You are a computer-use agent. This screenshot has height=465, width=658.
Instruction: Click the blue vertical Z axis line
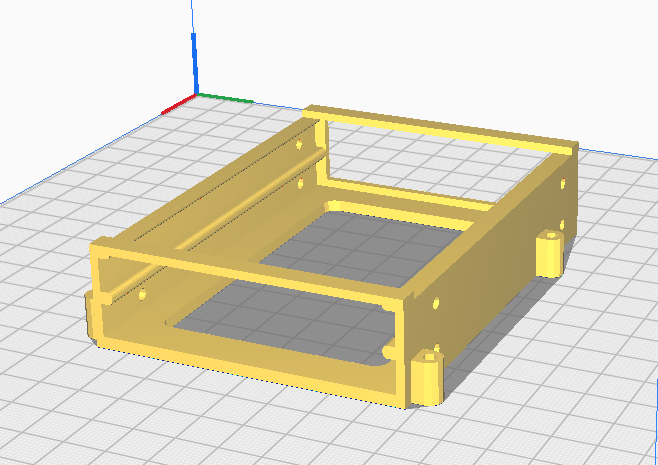194,47
